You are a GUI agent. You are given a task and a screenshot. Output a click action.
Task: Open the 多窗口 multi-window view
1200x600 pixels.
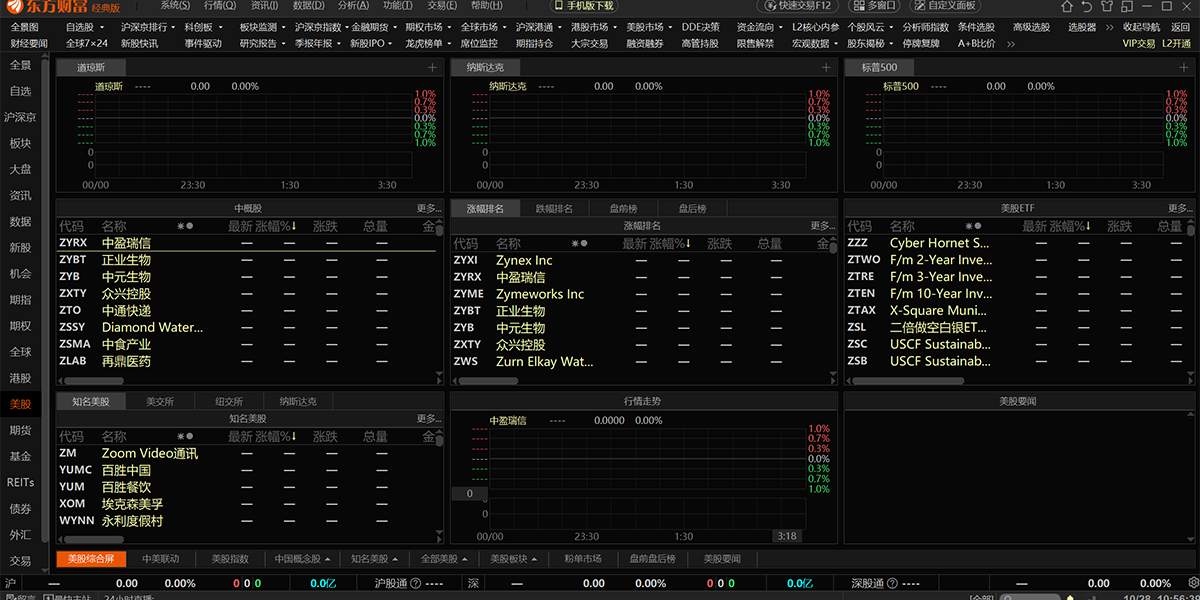(875, 6)
